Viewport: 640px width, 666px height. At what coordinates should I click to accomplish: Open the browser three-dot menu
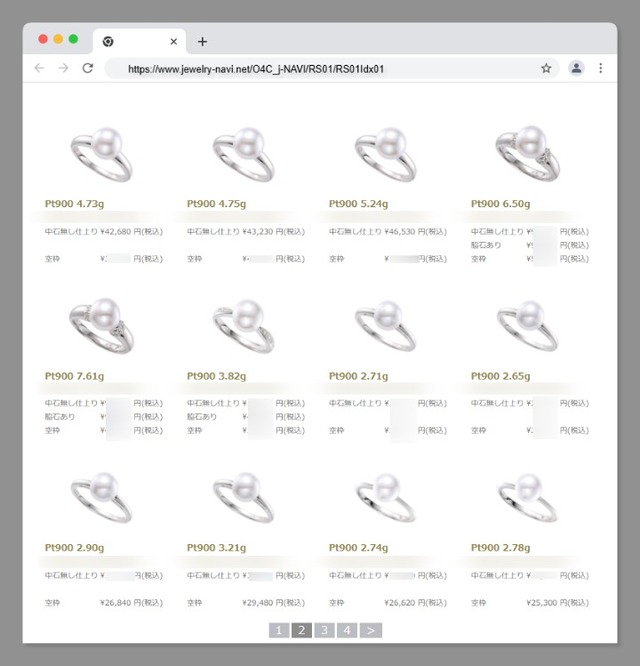pos(601,68)
